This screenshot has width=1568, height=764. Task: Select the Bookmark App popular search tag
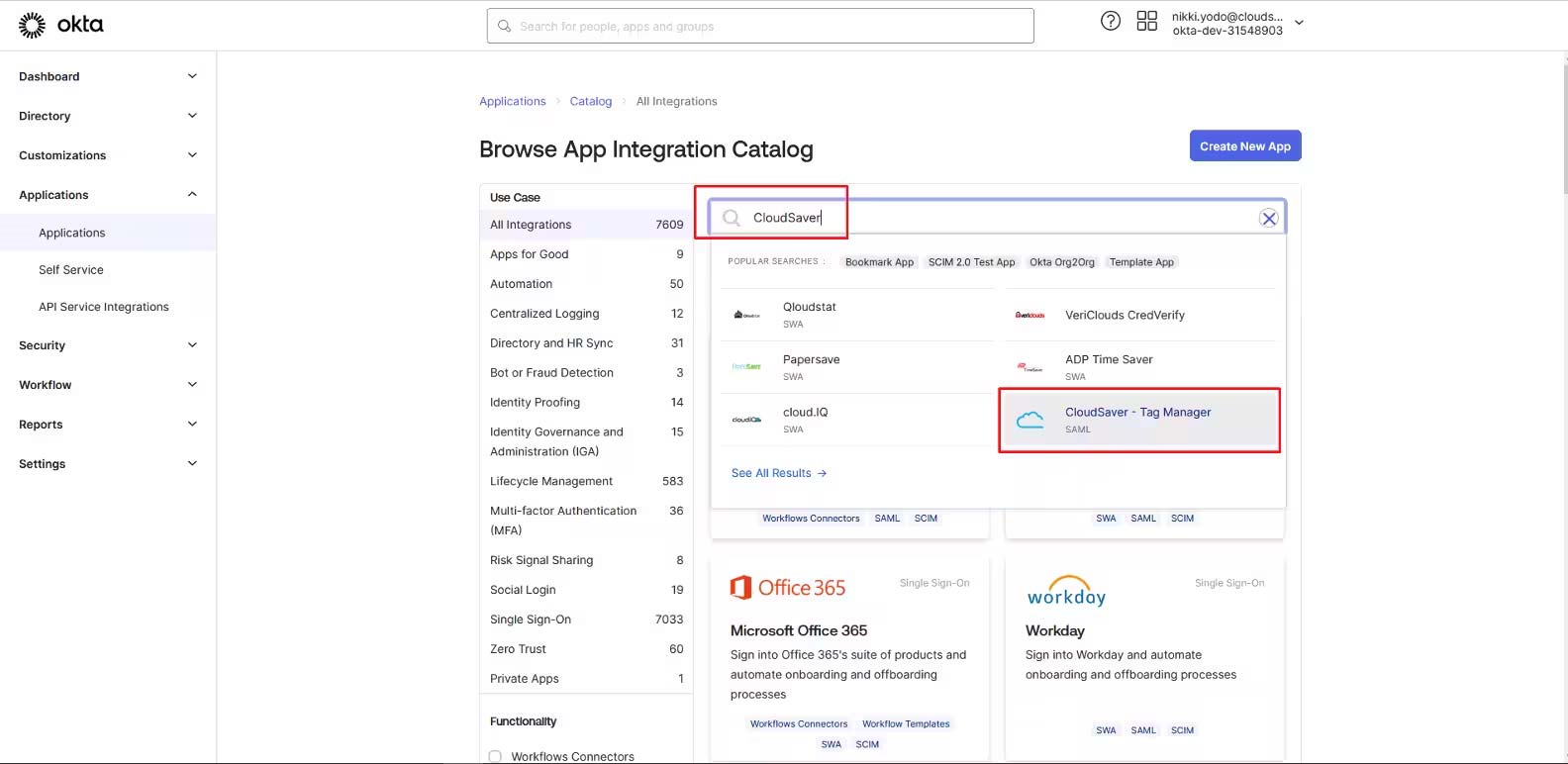pyautogui.click(x=879, y=262)
